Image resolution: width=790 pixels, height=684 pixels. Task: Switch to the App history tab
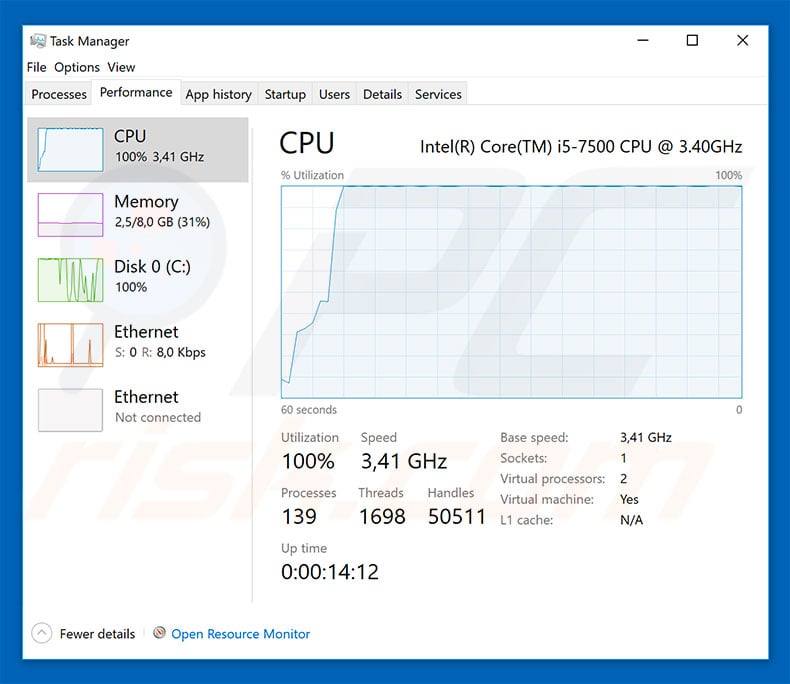(x=218, y=94)
